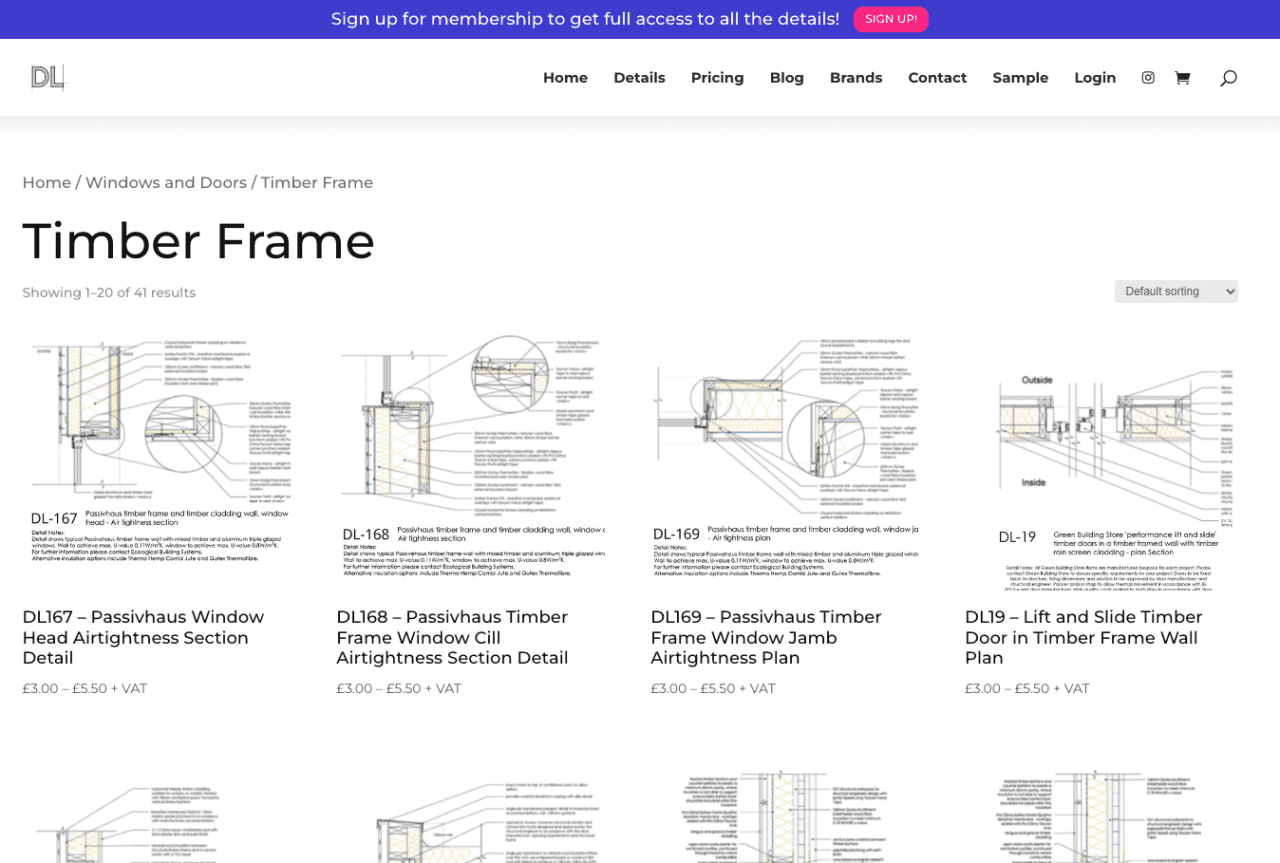Click the DL-168 drawing thumbnail
The height and width of the screenshot is (863, 1280).
point(471,457)
